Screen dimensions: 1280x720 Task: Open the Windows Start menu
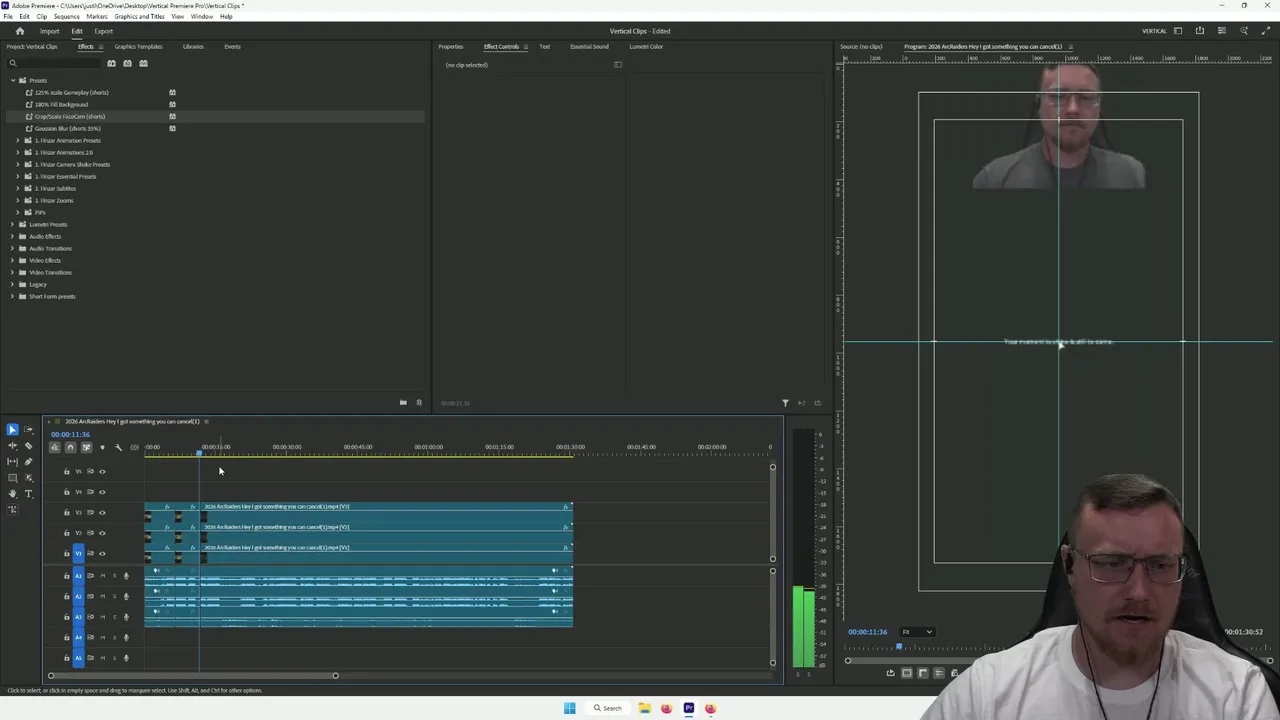pyautogui.click(x=569, y=708)
